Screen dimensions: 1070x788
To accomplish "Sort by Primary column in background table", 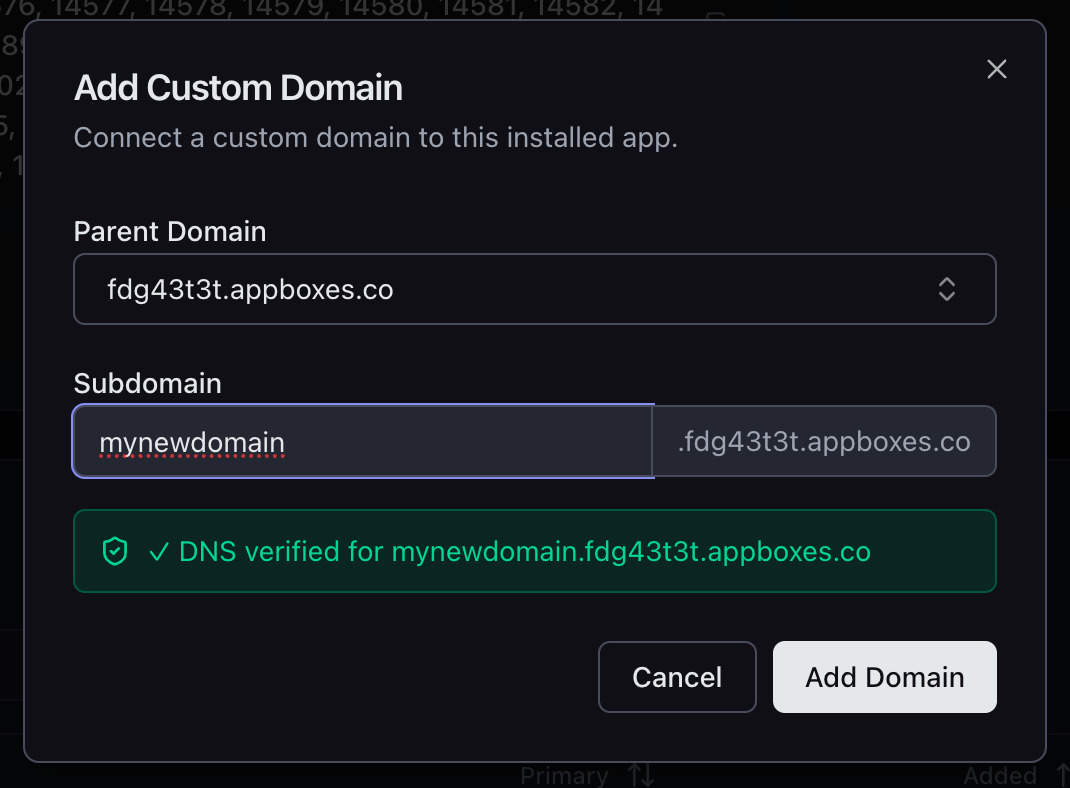I will (587, 776).
